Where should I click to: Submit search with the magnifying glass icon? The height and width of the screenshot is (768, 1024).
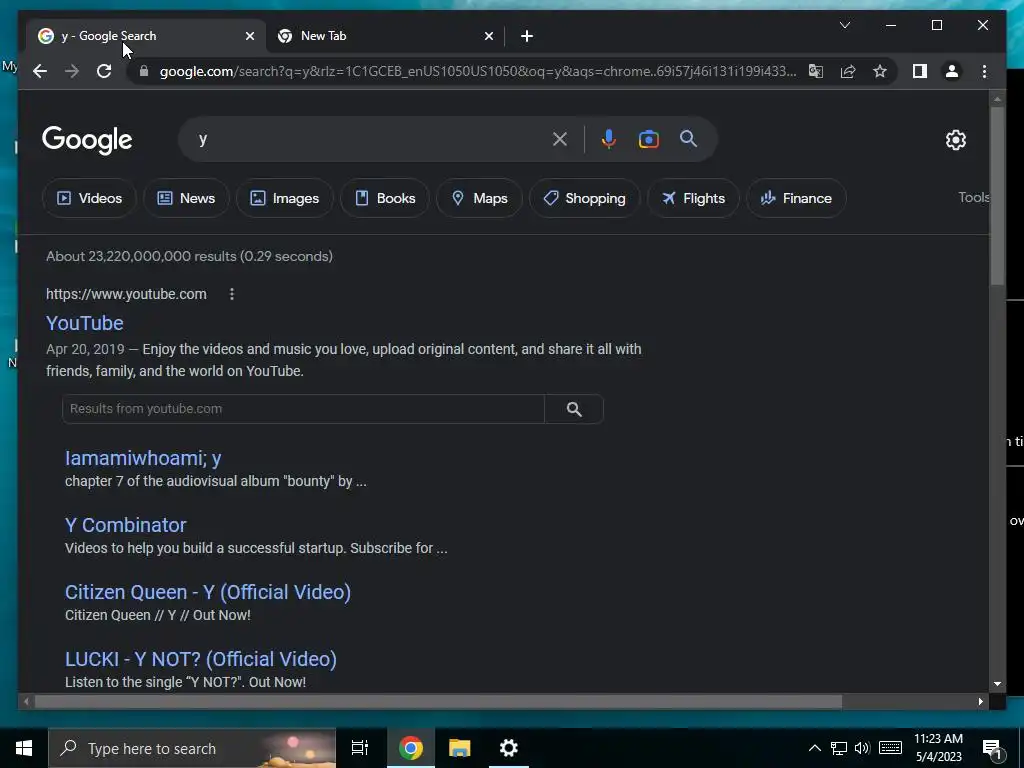[x=688, y=139]
